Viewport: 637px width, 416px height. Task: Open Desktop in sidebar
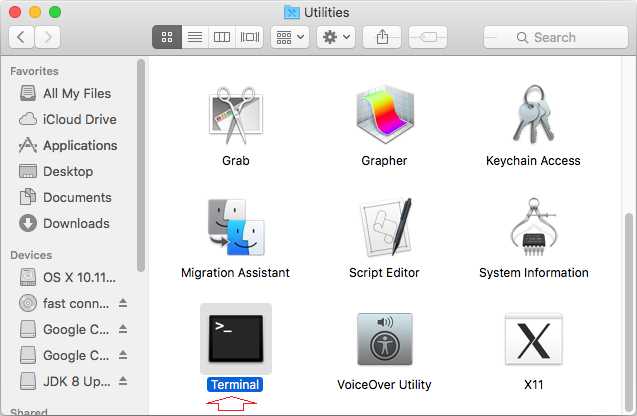56,171
